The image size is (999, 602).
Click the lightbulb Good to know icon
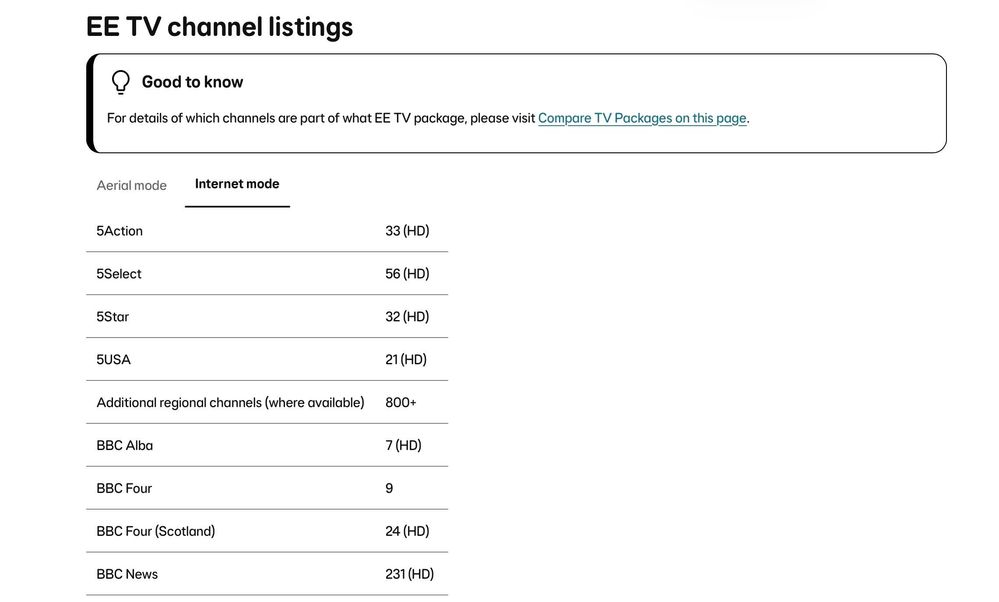point(121,82)
